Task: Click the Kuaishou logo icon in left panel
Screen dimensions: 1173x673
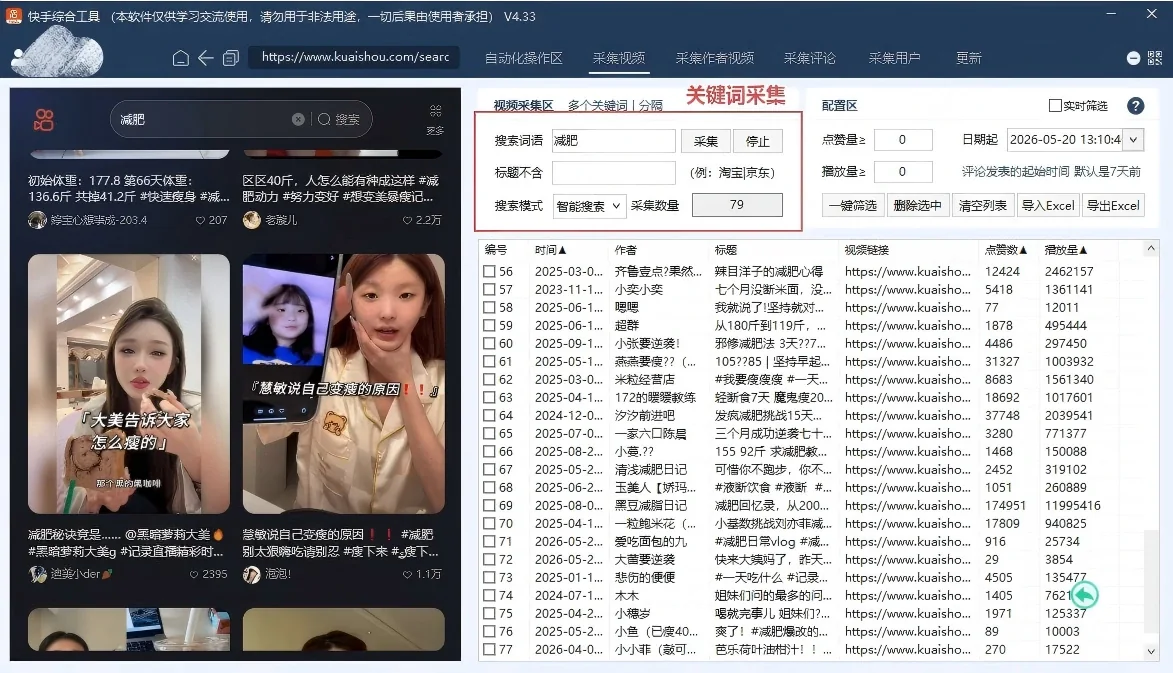Action: click(x=44, y=120)
